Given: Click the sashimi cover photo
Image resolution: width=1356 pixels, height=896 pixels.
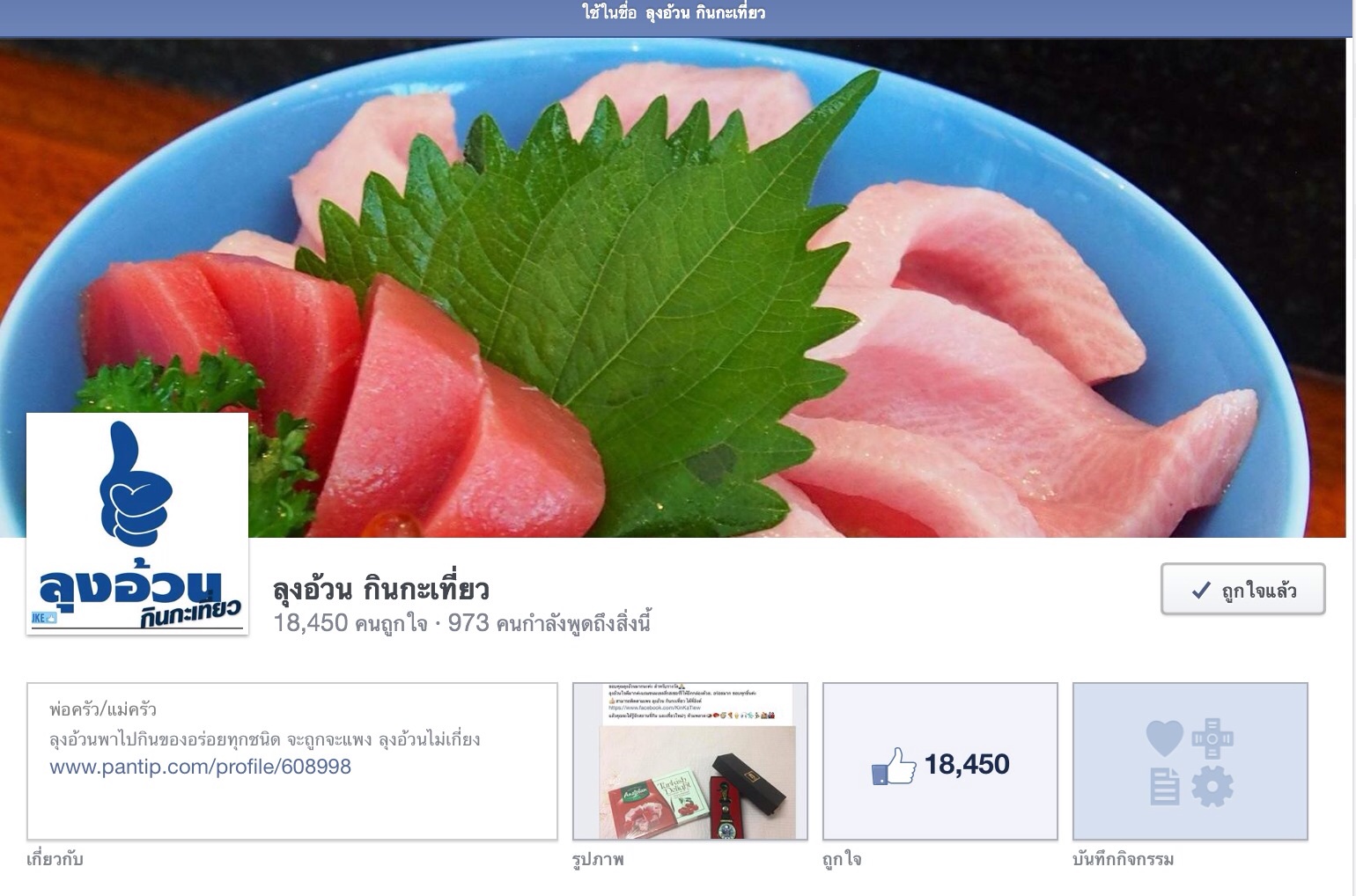Looking at the screenshot, I should point(676,287).
